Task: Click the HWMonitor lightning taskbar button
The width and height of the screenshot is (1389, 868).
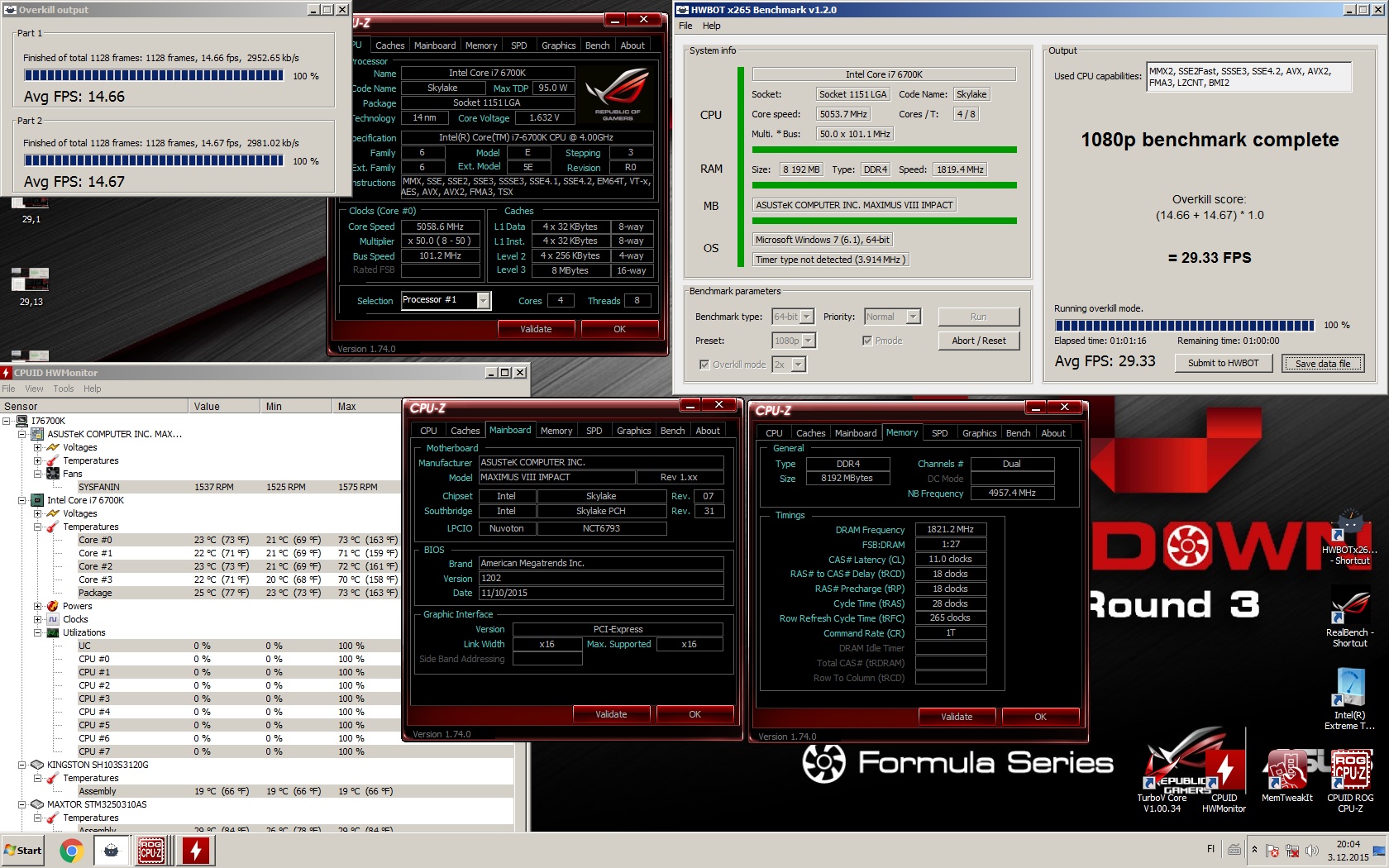Action: pos(197,851)
